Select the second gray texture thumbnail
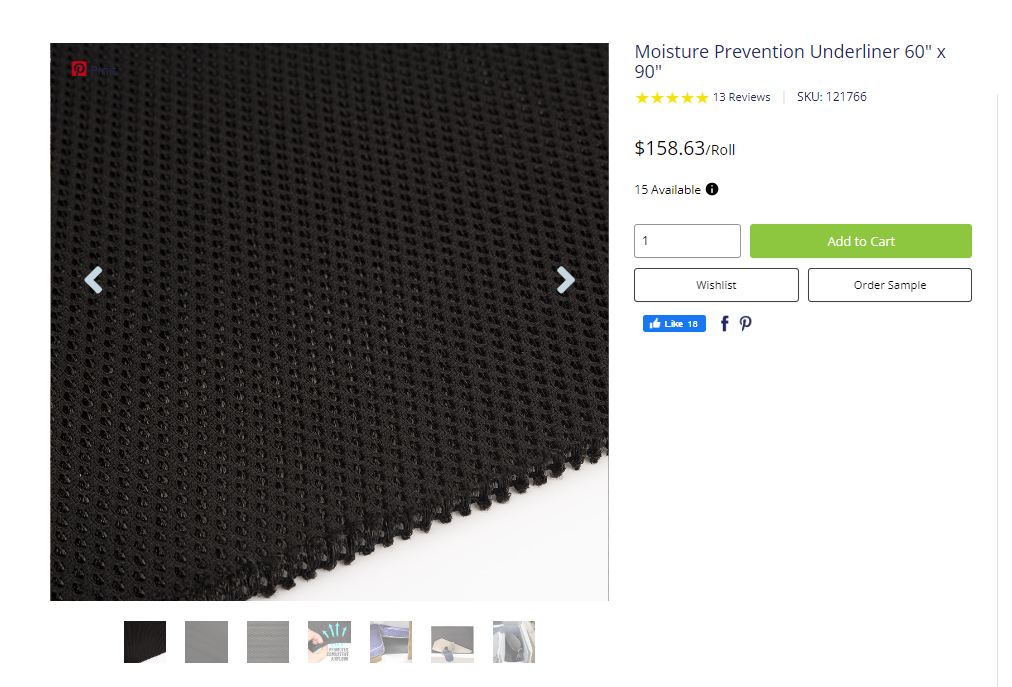This screenshot has width=1012, height=687. 206,642
